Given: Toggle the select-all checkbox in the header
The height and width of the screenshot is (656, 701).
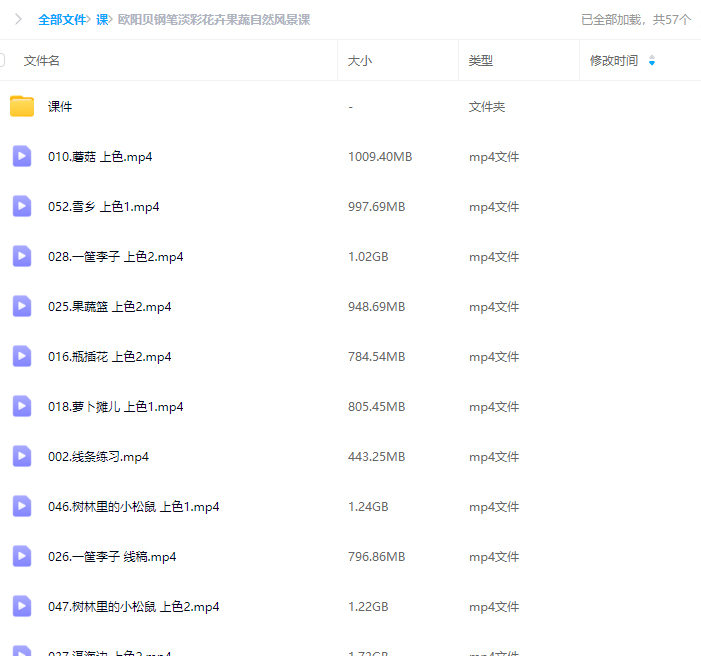Looking at the screenshot, I should (x=3, y=60).
